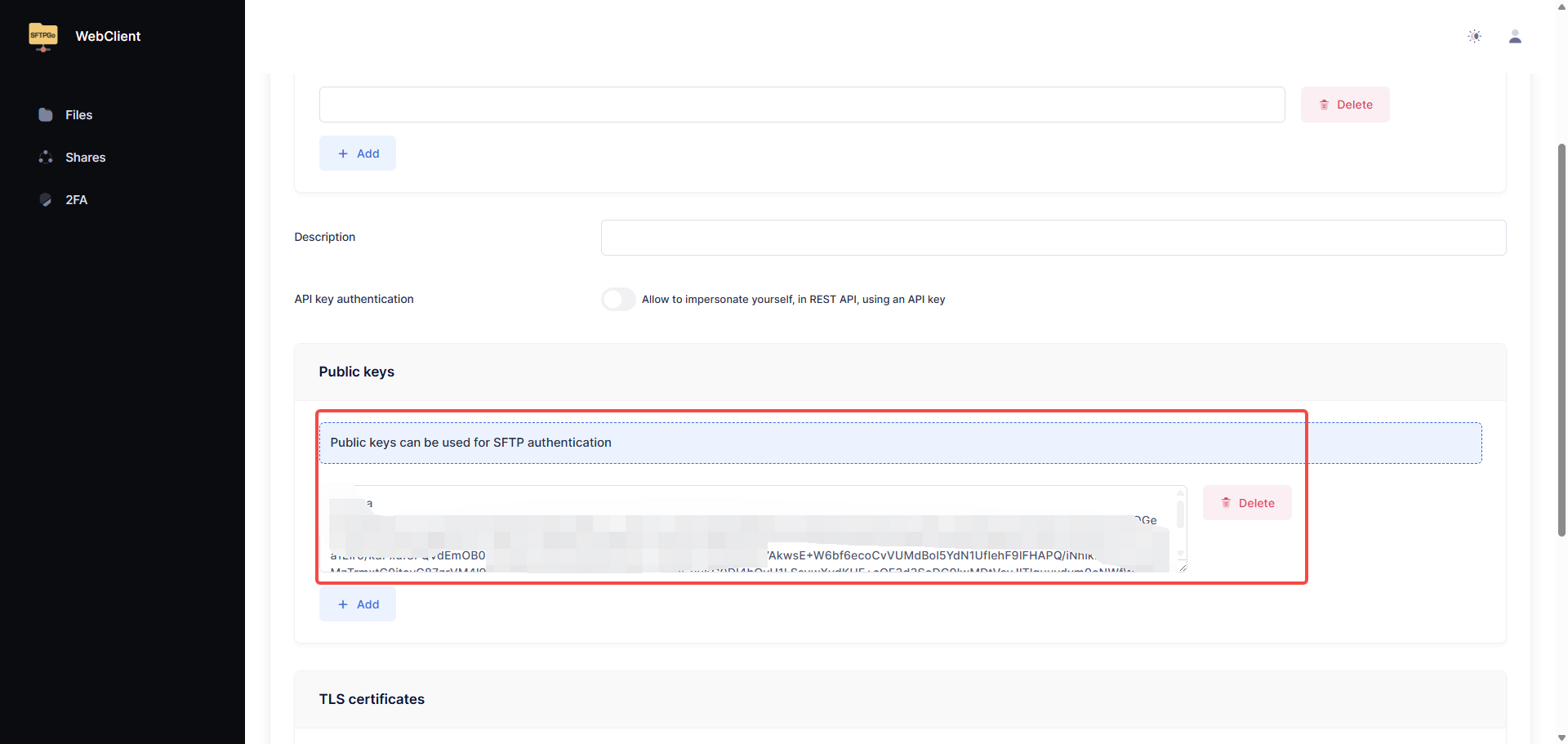Click the Description input field

[x=1053, y=238]
